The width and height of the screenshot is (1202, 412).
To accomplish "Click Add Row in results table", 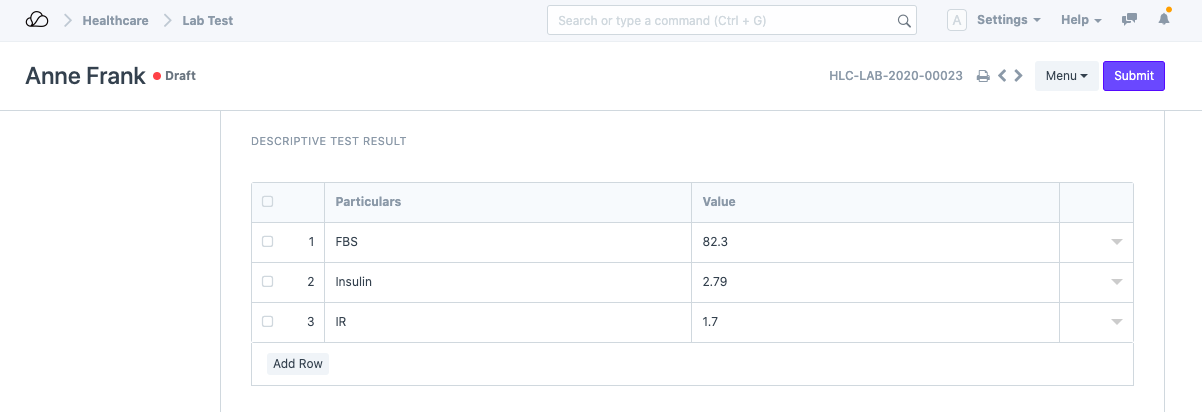I will point(298,364).
